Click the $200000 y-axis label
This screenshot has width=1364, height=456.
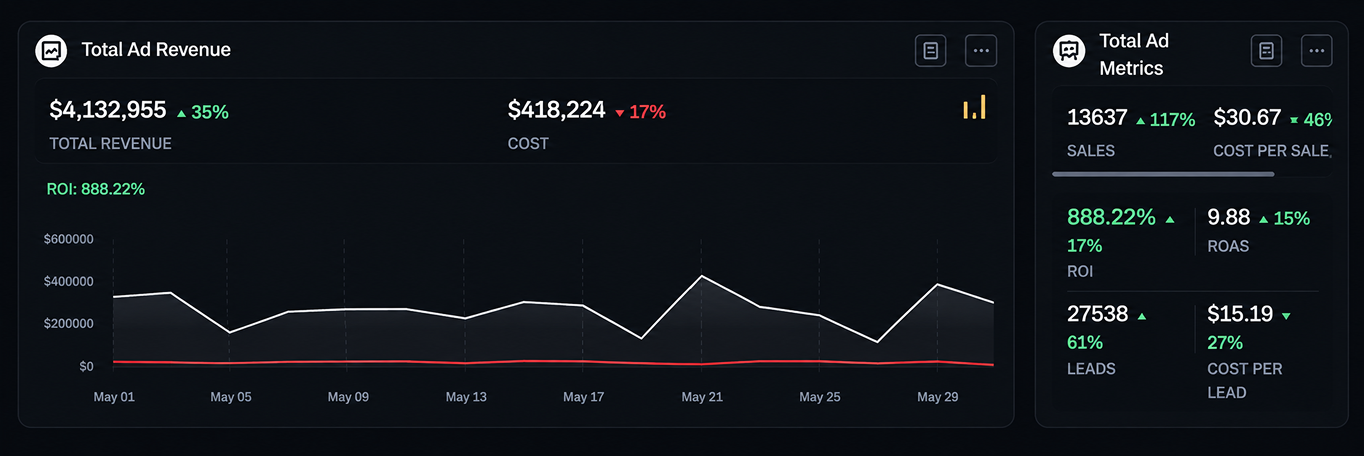69,323
